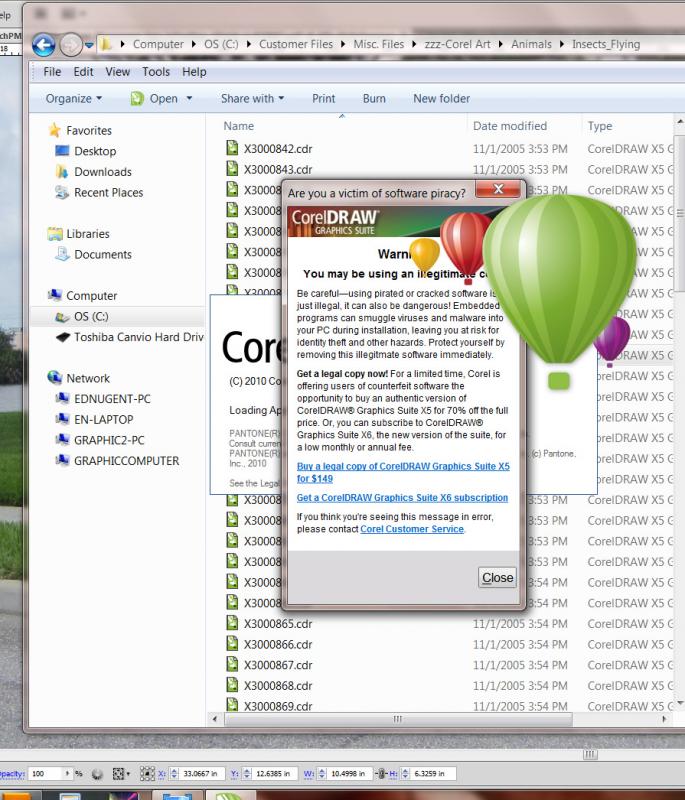Image resolution: width=685 pixels, height=800 pixels.
Task: Select file X3000866.cdr
Action: click(277, 644)
